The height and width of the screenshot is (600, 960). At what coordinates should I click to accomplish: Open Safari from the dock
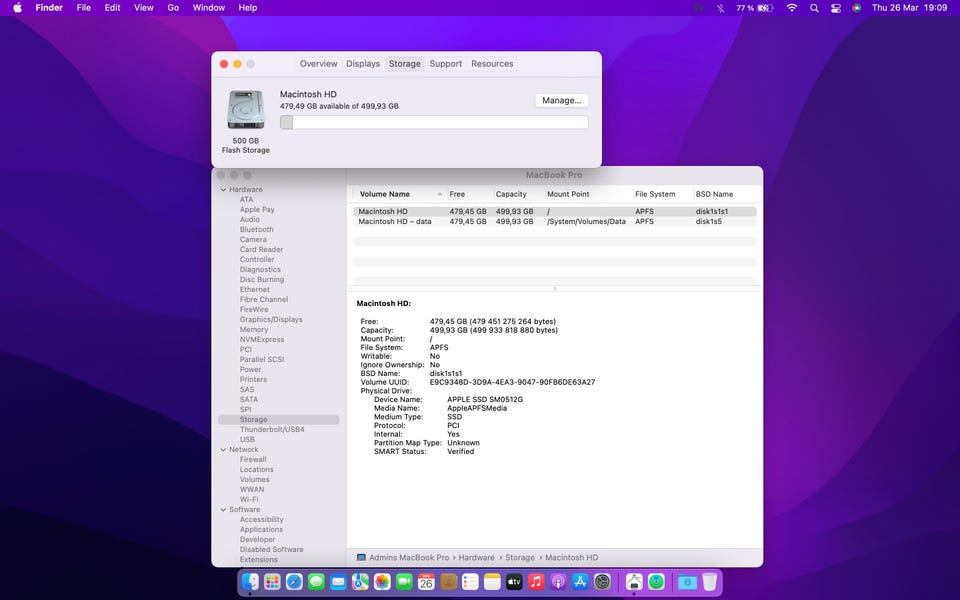coord(294,581)
